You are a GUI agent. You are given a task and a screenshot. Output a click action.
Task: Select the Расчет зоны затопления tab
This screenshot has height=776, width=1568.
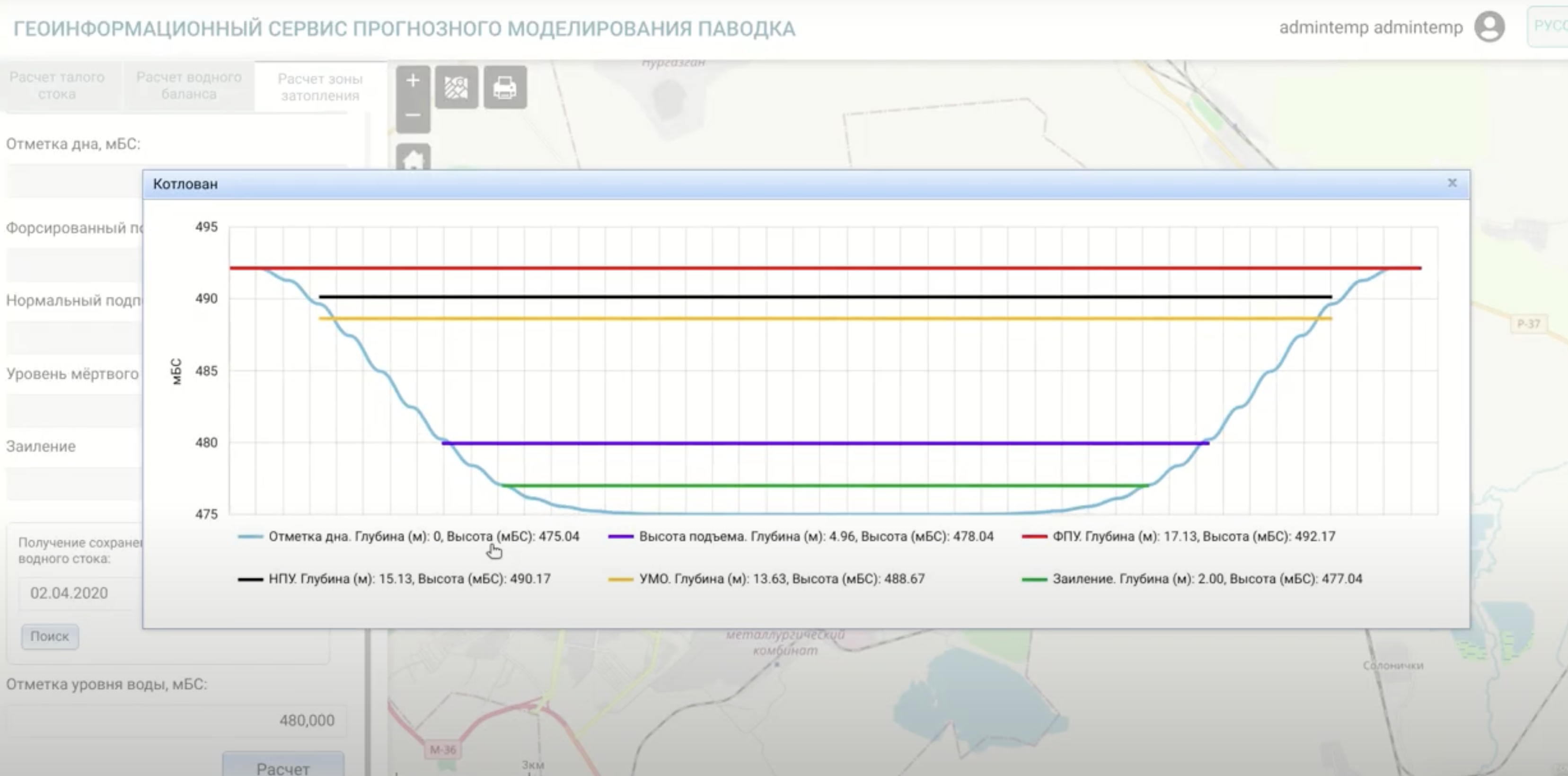[x=320, y=87]
